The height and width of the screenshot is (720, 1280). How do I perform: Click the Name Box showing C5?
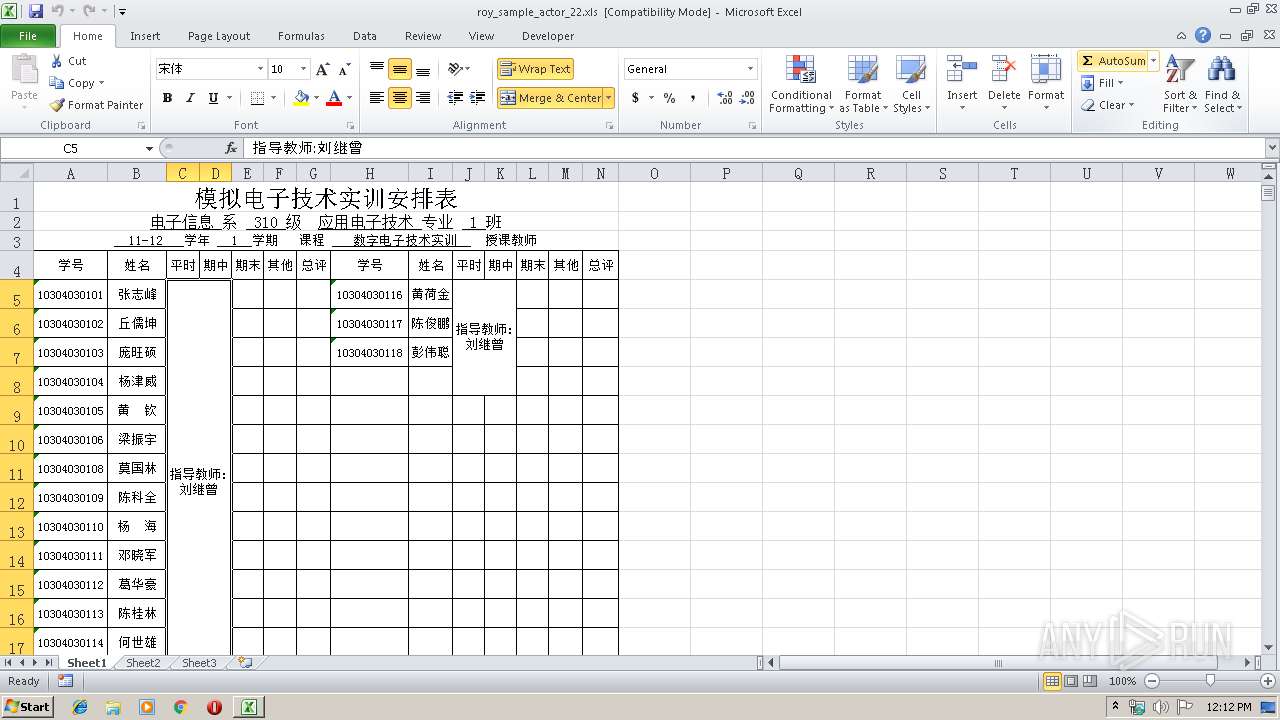pyautogui.click(x=71, y=148)
